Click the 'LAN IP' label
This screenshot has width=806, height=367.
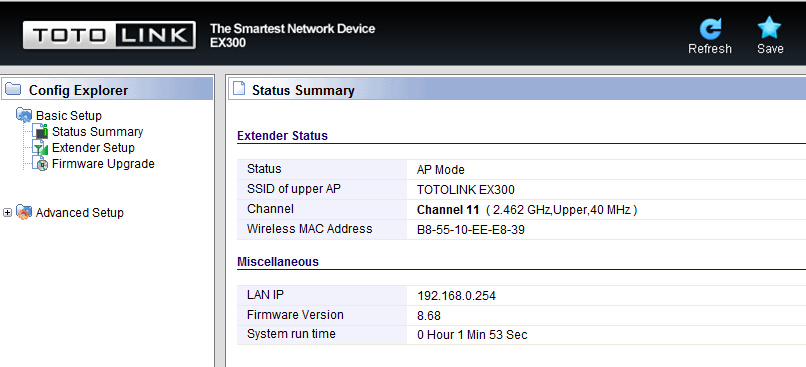265,295
